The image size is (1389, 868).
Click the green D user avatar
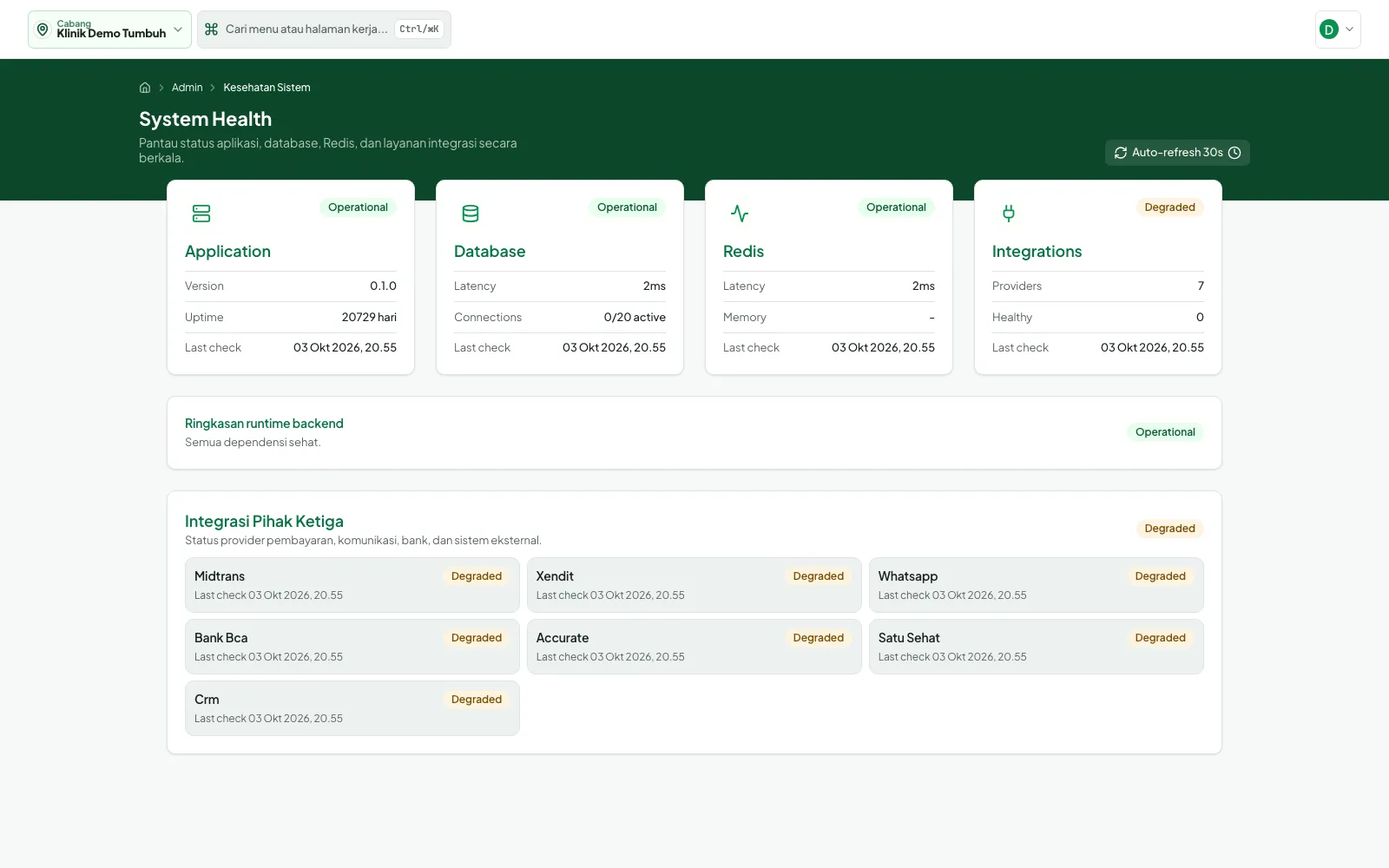tap(1328, 30)
